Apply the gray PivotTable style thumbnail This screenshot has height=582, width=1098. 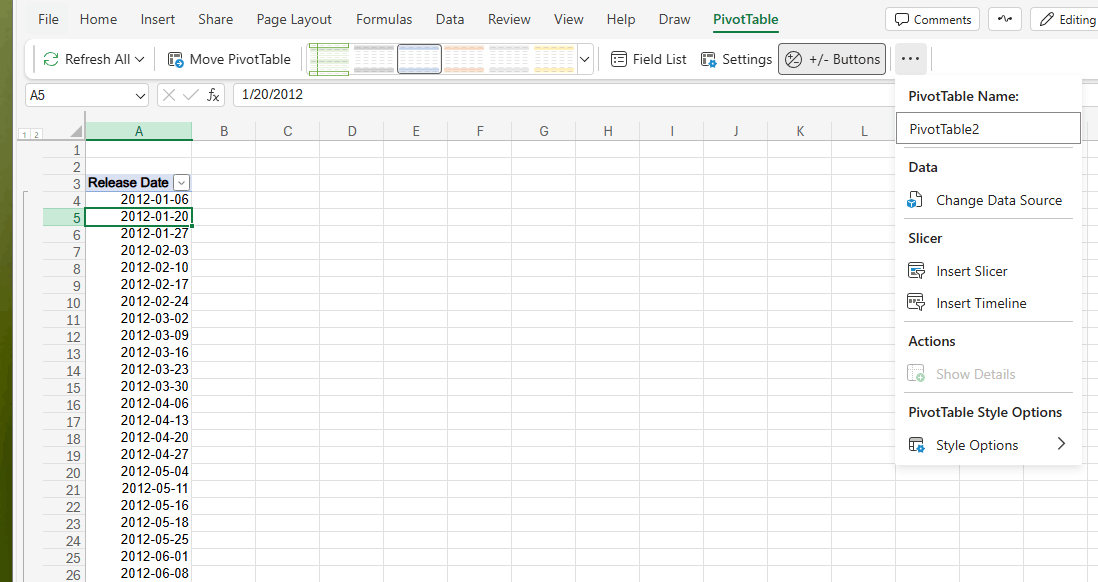point(374,60)
